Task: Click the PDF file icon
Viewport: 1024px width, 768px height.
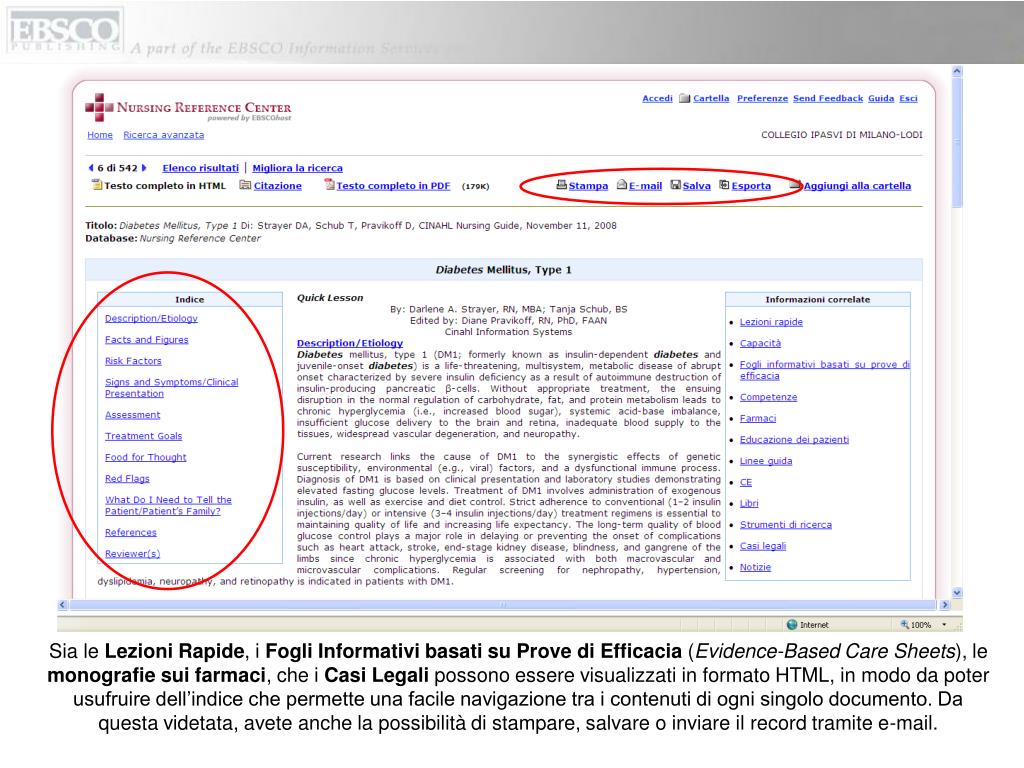Action: pos(329,185)
